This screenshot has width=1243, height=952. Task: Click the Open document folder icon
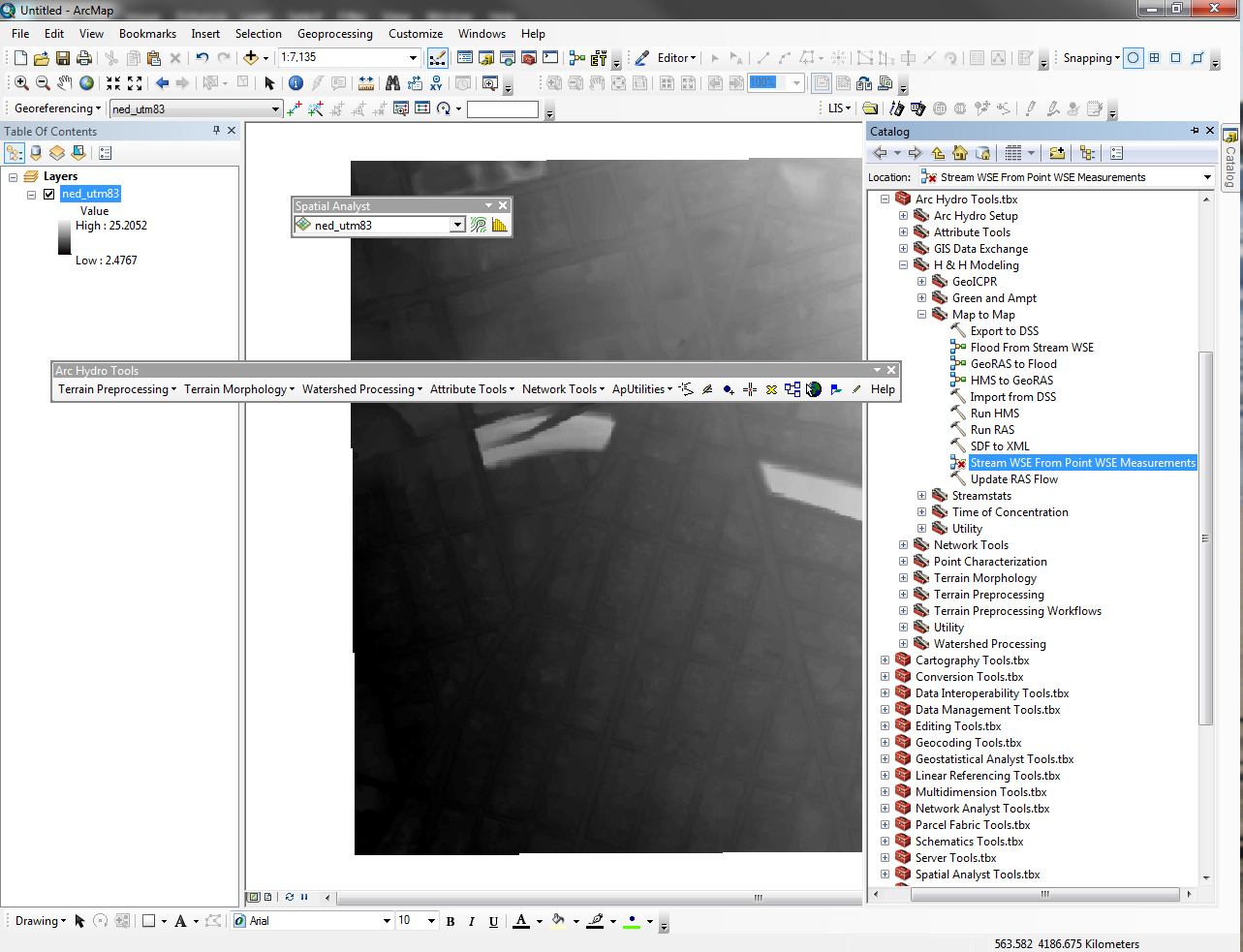pyautogui.click(x=42, y=58)
